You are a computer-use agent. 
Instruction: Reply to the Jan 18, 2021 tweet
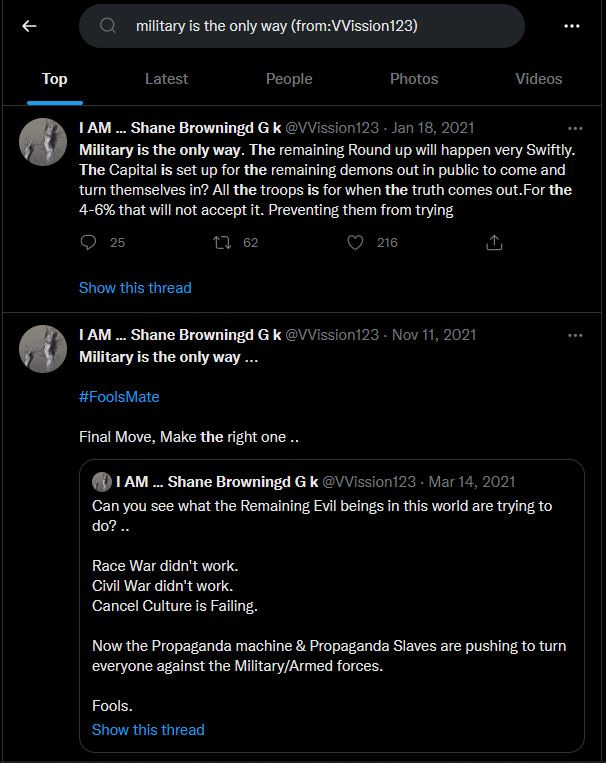tap(89, 242)
